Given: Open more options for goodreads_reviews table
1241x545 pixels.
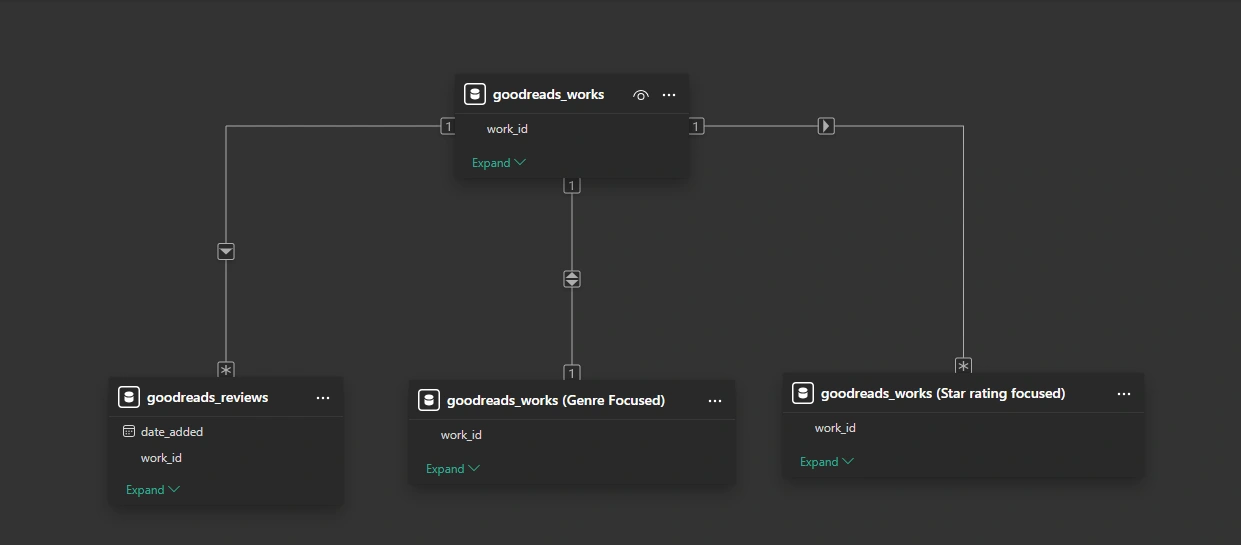Looking at the screenshot, I should (x=323, y=398).
